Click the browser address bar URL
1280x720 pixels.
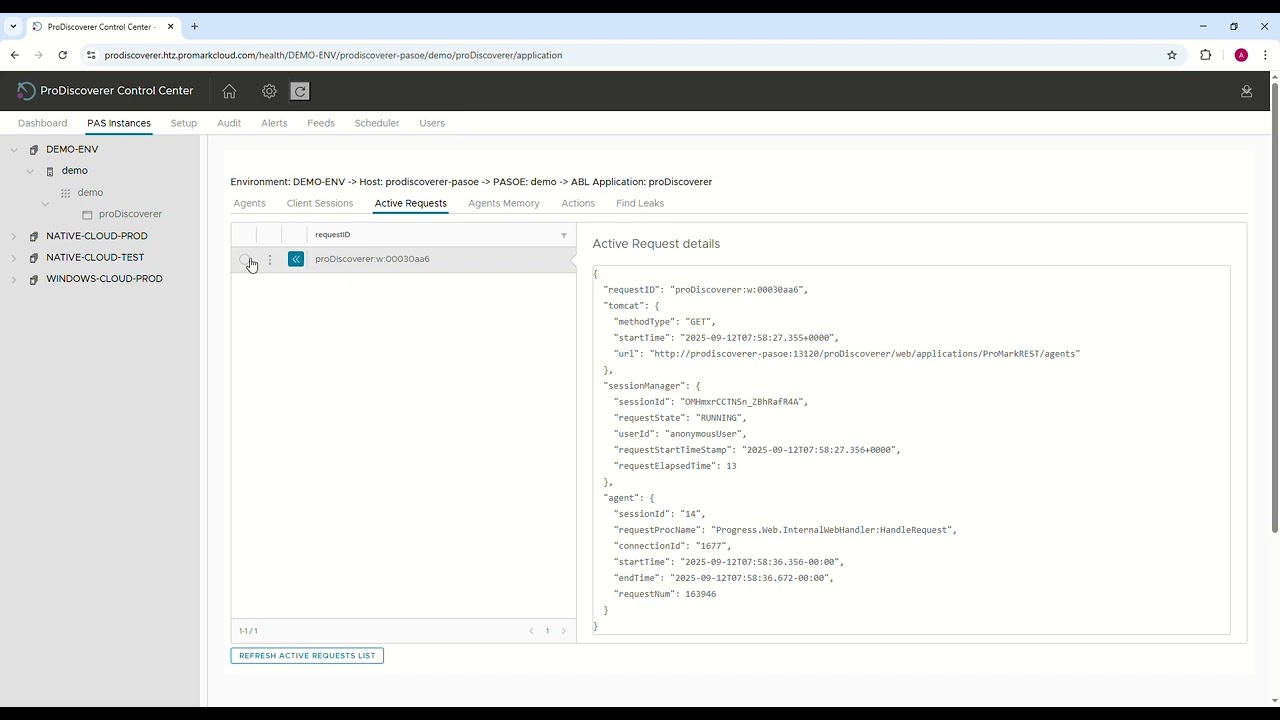(333, 55)
